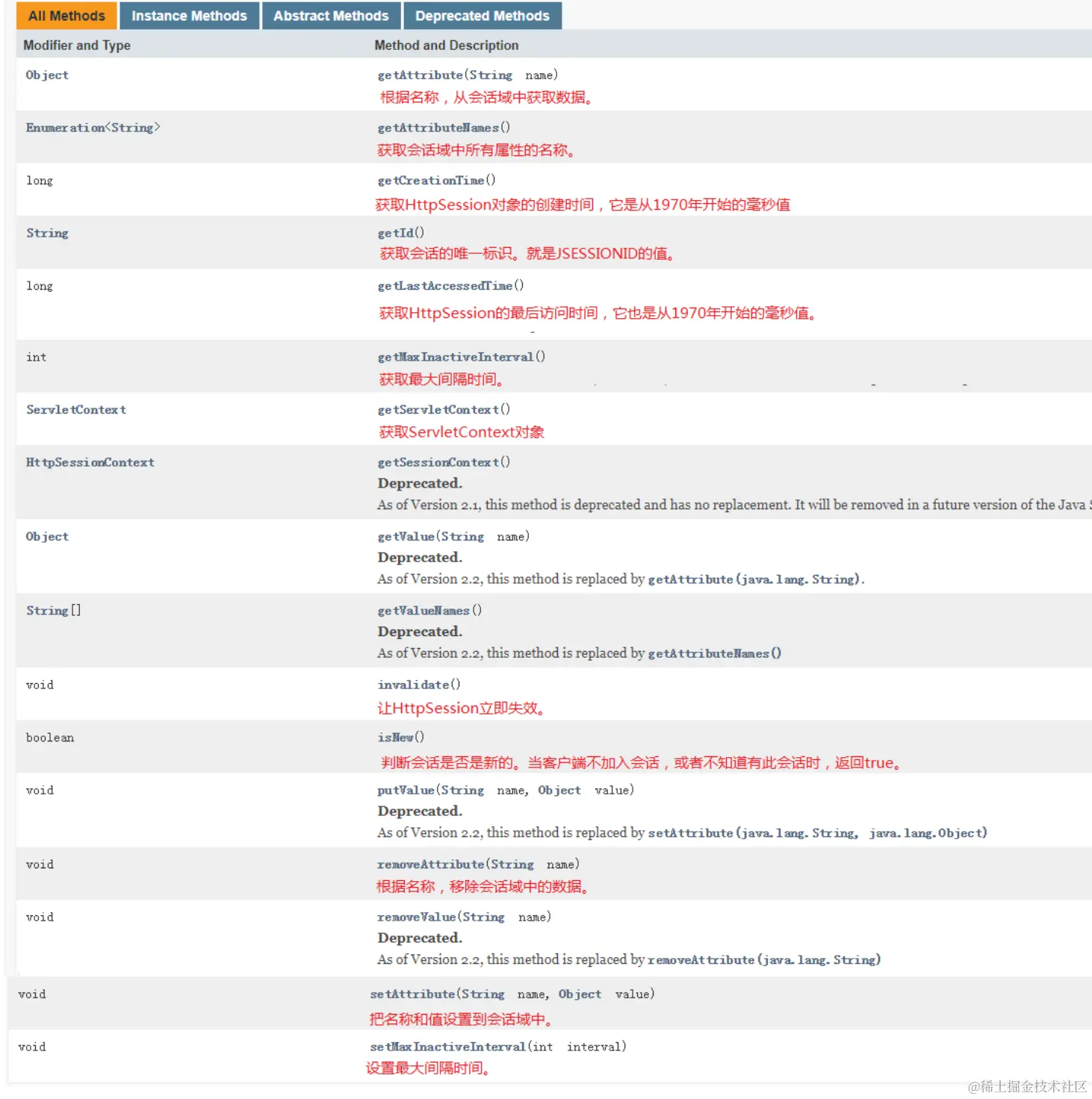Open setAttribute method link
The width and height of the screenshot is (1092, 1099).
tap(413, 994)
